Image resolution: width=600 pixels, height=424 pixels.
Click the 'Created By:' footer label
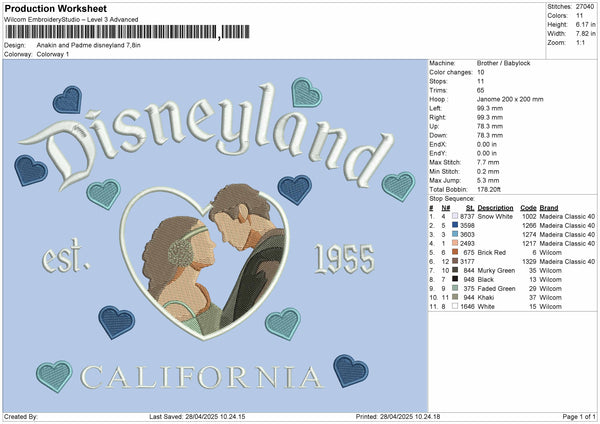tap(21, 417)
